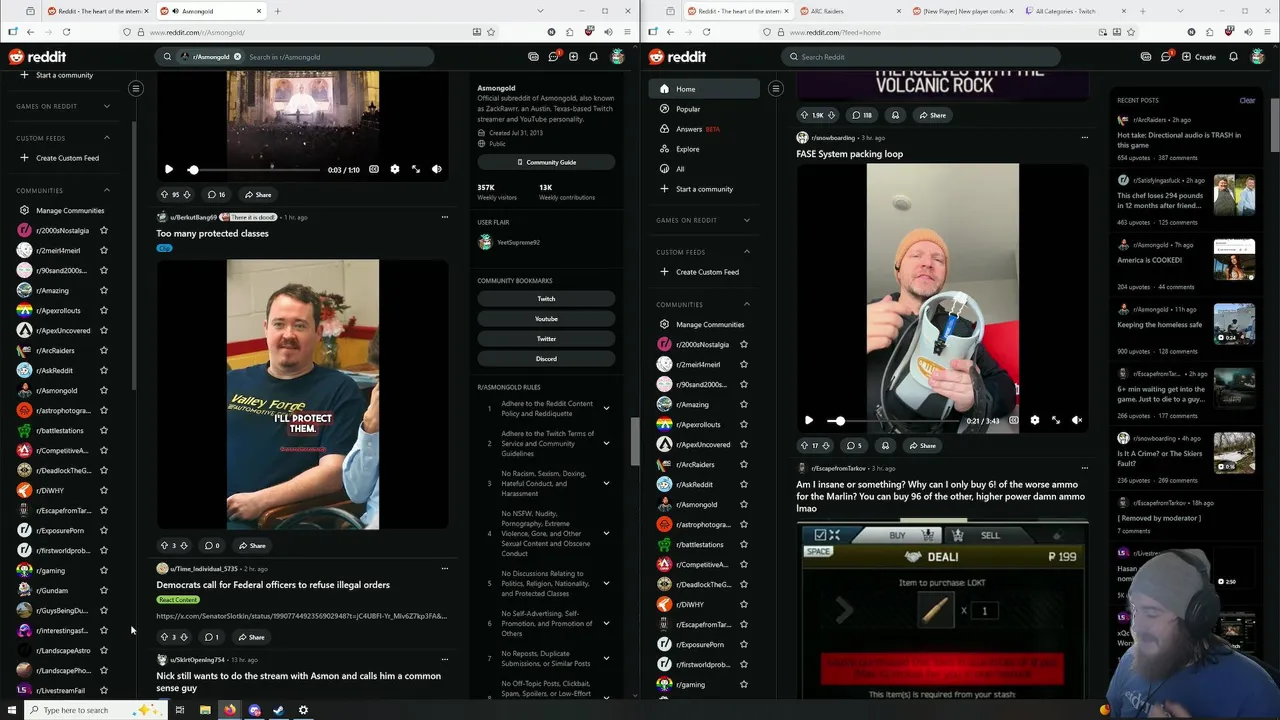Upvote the 1.9K post in right window

(804, 115)
